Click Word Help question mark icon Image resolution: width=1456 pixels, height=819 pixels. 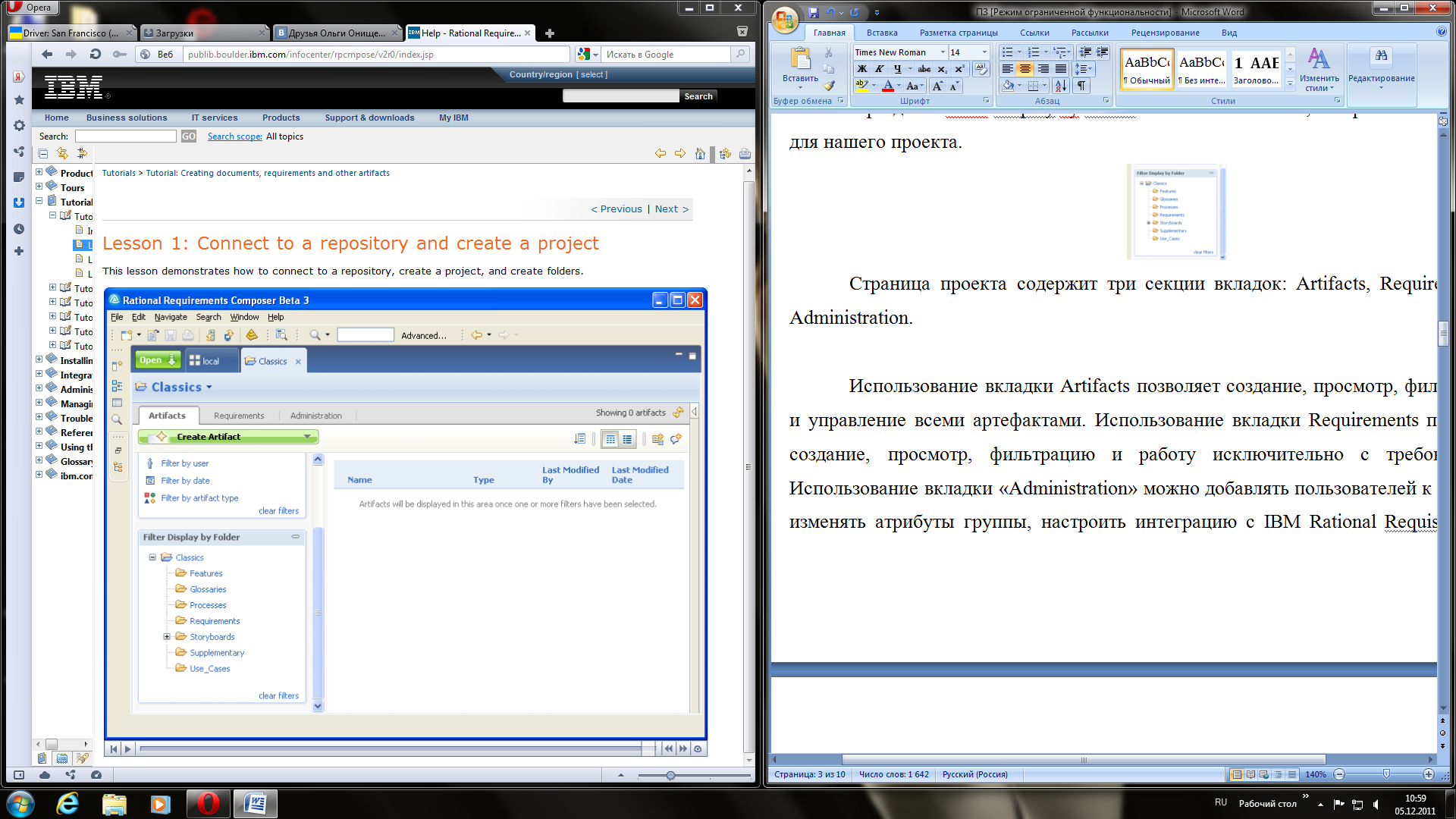[1441, 32]
